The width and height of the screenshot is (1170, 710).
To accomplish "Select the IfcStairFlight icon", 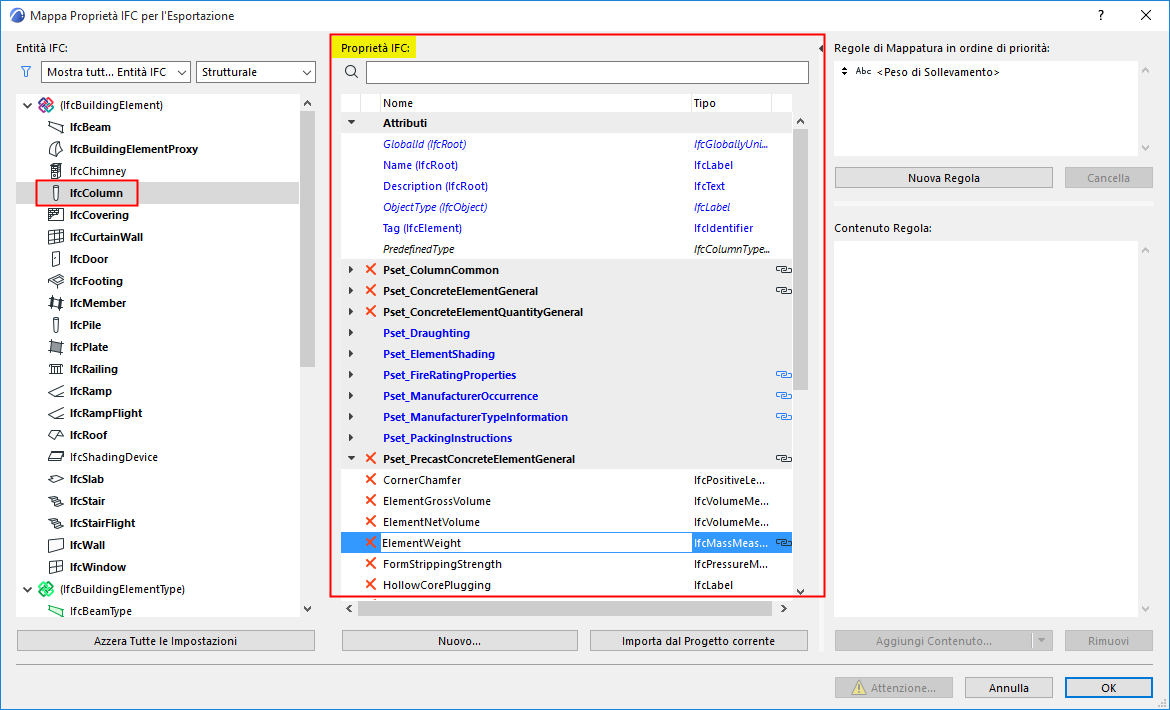I will [56, 523].
